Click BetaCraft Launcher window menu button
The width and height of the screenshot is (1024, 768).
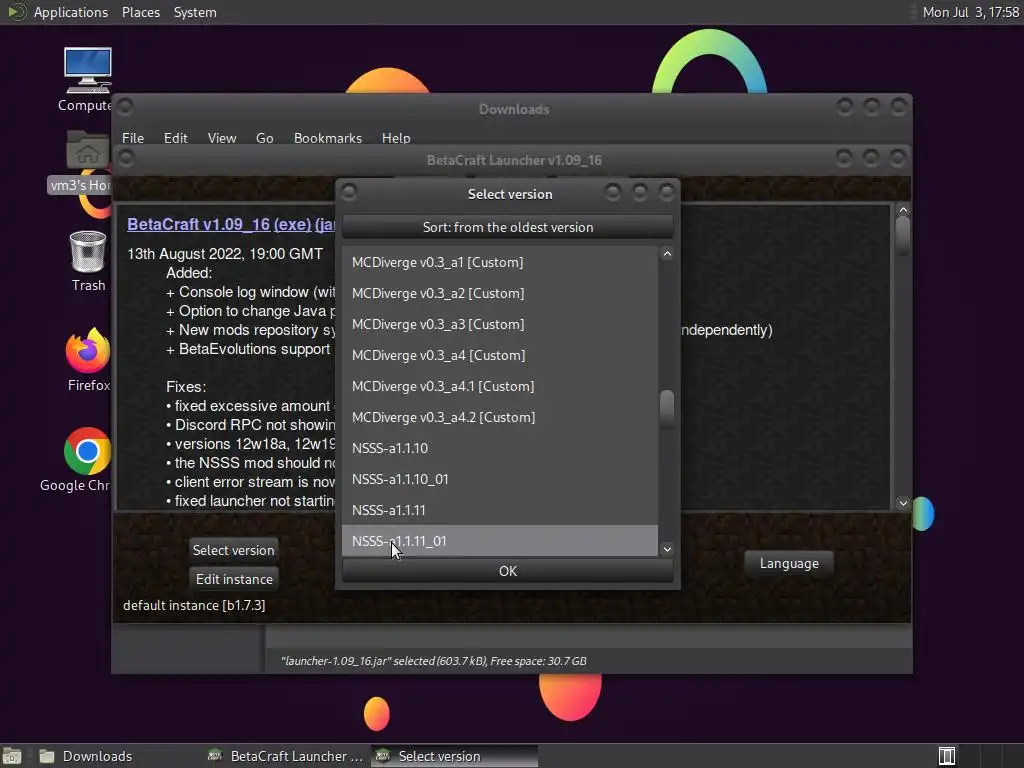tap(126, 158)
